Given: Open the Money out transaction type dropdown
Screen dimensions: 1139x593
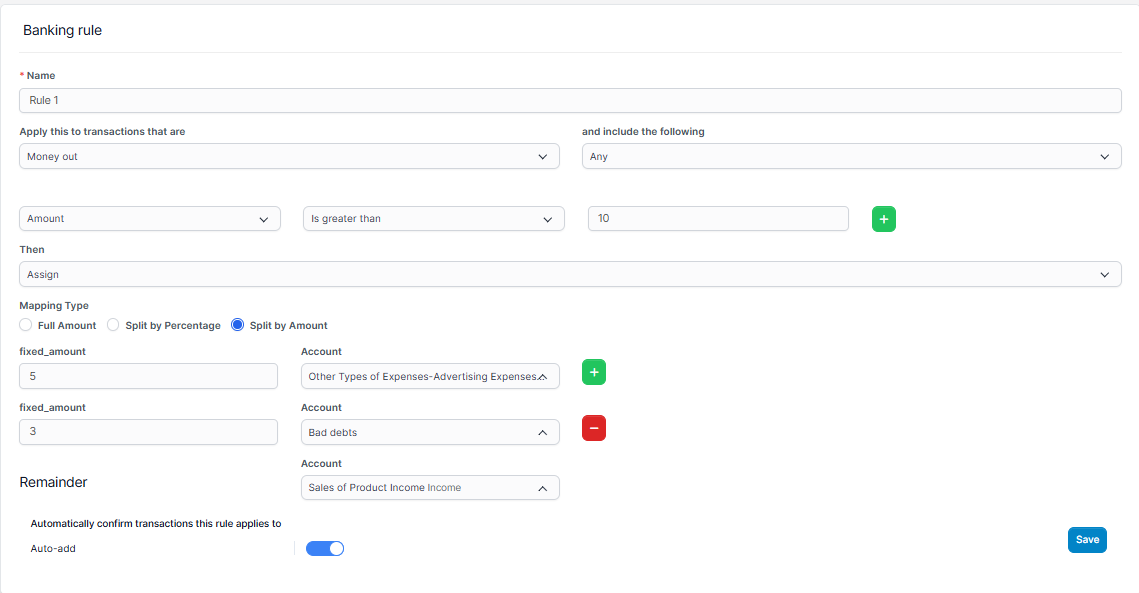Looking at the screenshot, I should tap(289, 157).
